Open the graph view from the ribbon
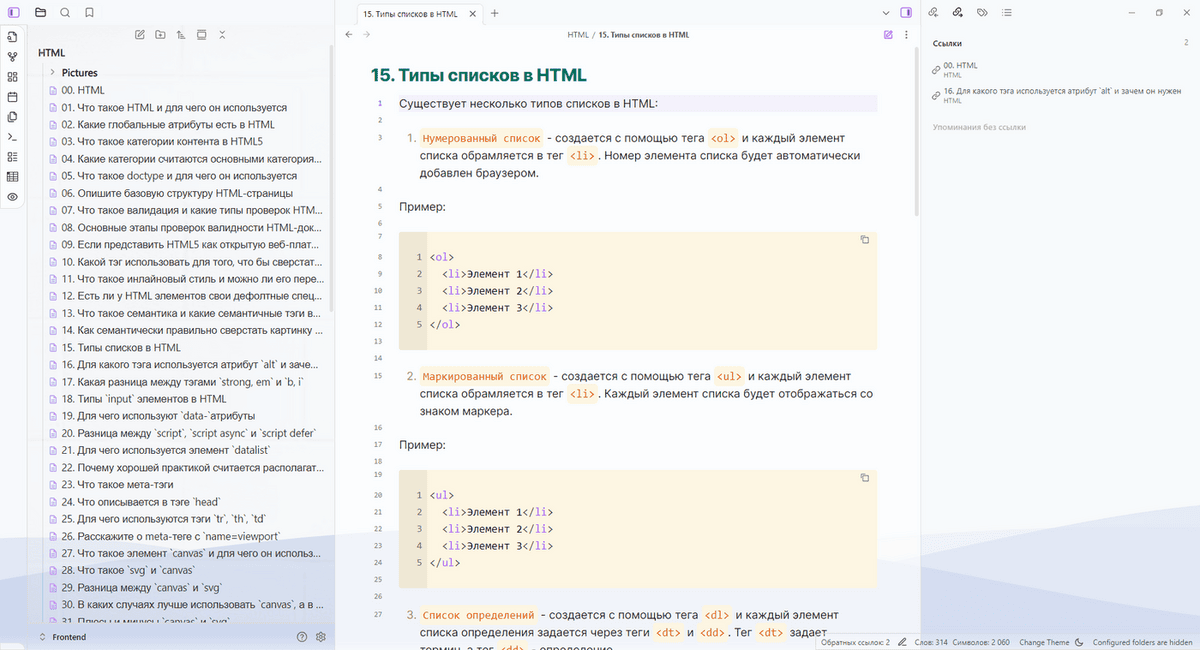1200x650 pixels. click(12, 56)
